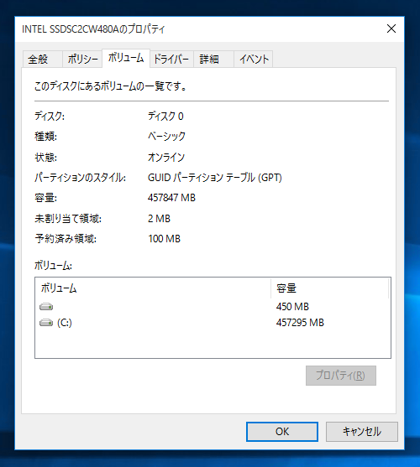Click the ディスク 0 value
The height and width of the screenshot is (467, 420).
pos(165,116)
